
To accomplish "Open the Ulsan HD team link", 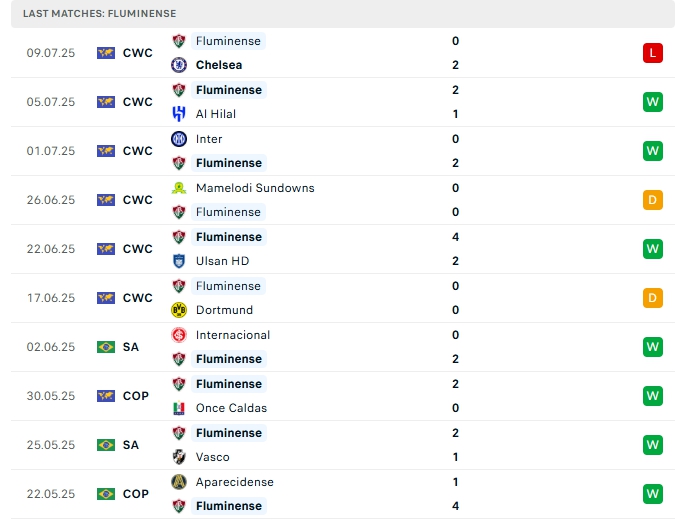I will pos(222,261).
